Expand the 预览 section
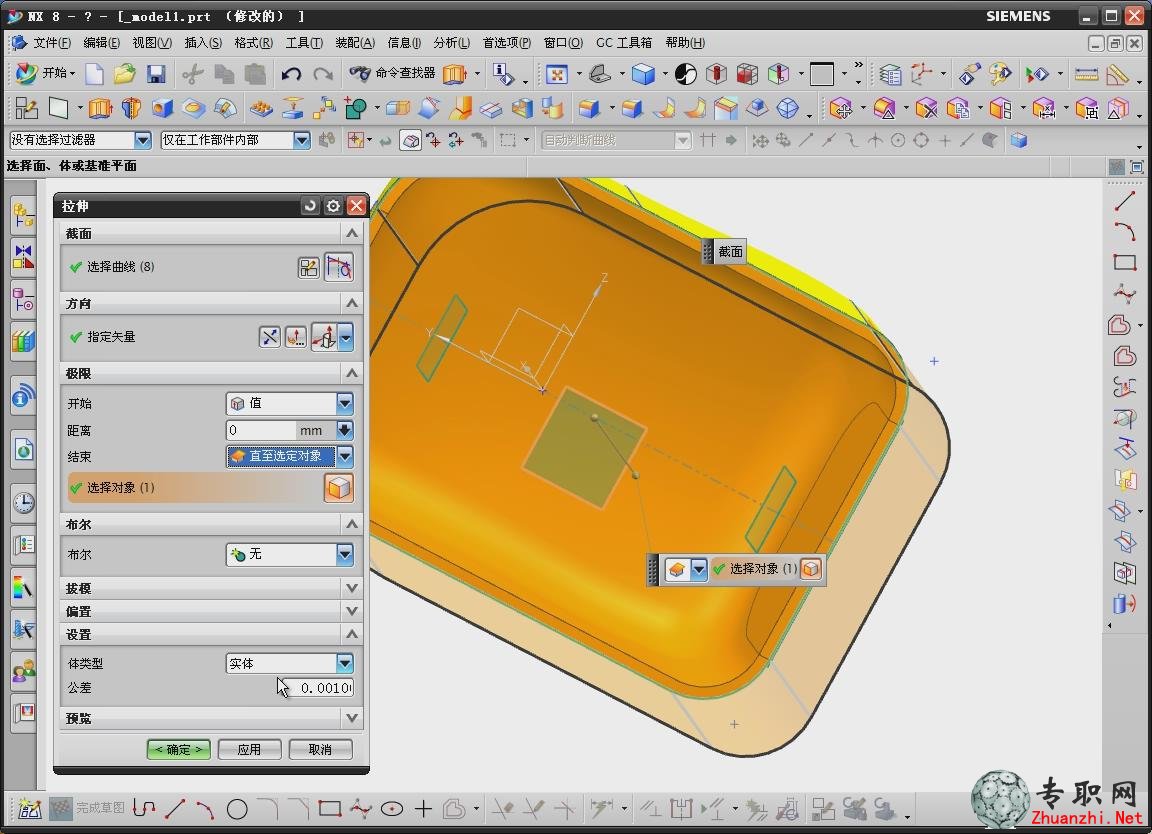Screen dimensions: 1152x834 click(352, 718)
